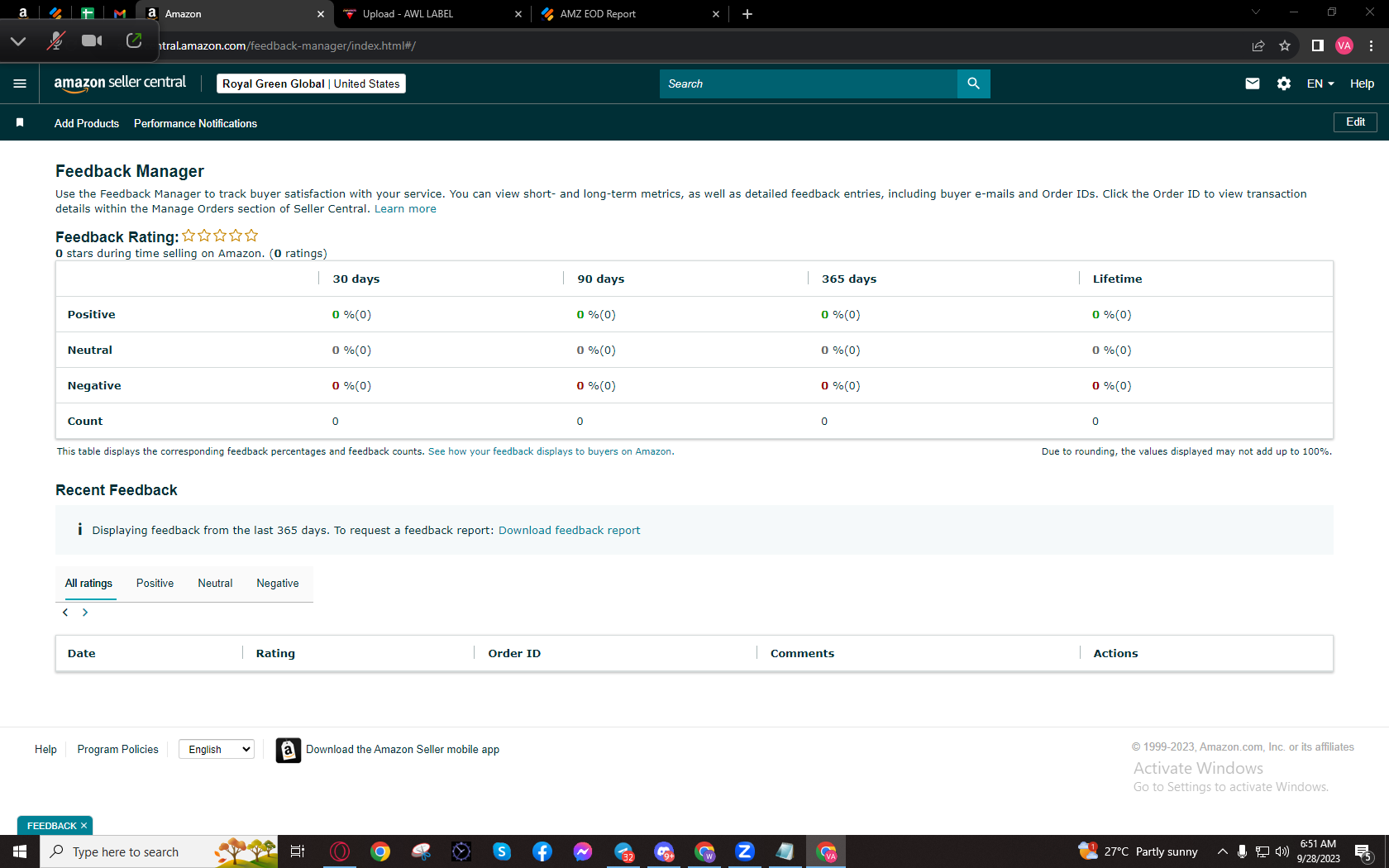Click the volume speaker tray icon
Image resolution: width=1389 pixels, height=868 pixels.
pos(1282,851)
